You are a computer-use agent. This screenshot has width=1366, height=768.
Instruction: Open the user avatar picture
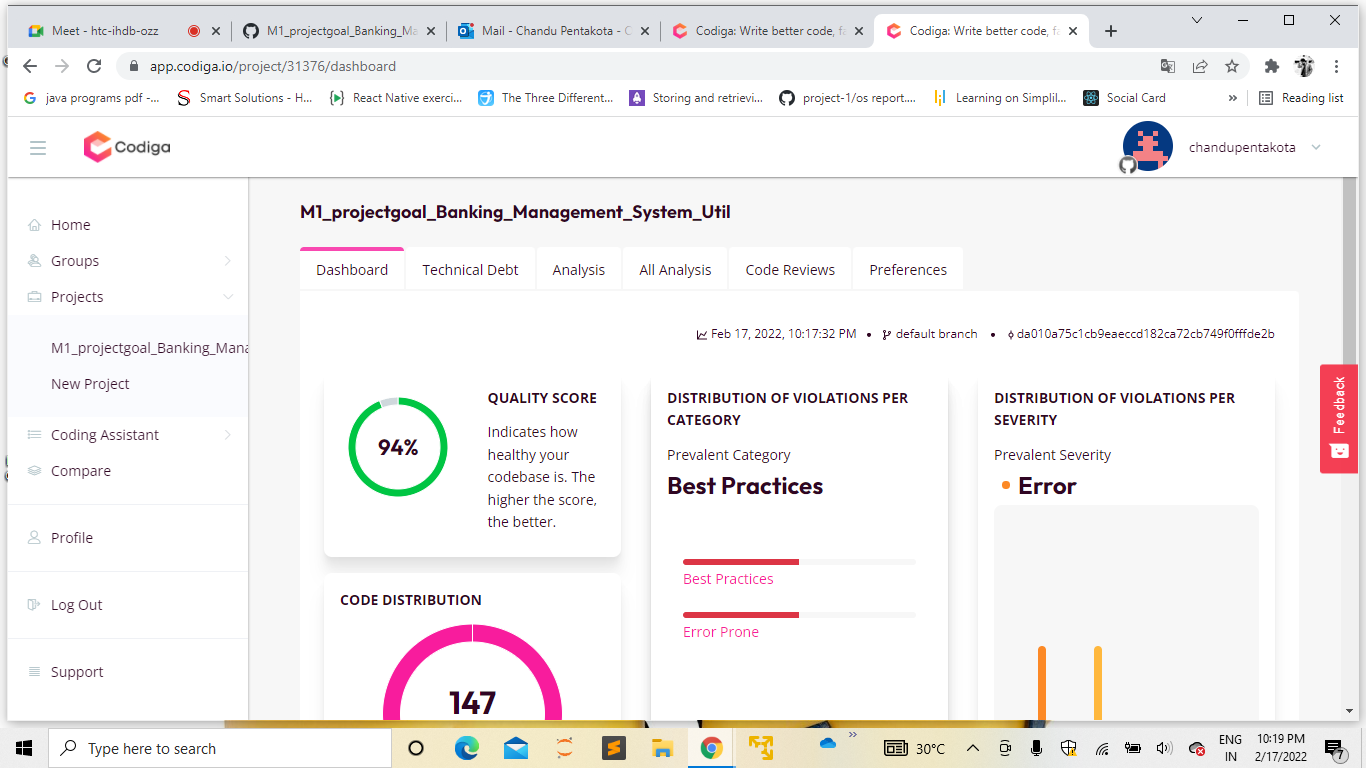coord(1147,147)
